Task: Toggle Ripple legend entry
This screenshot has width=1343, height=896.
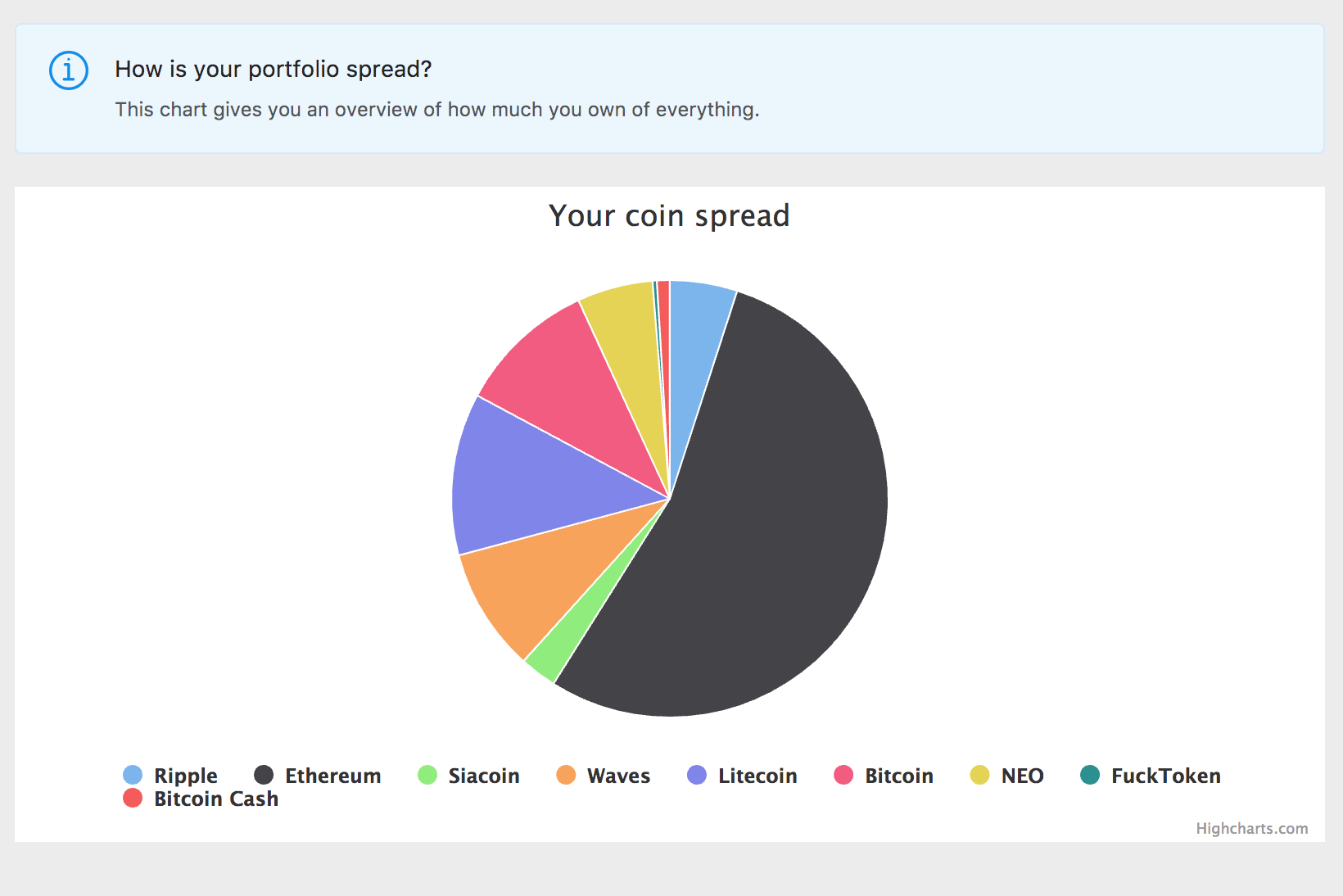Action: pos(185,776)
